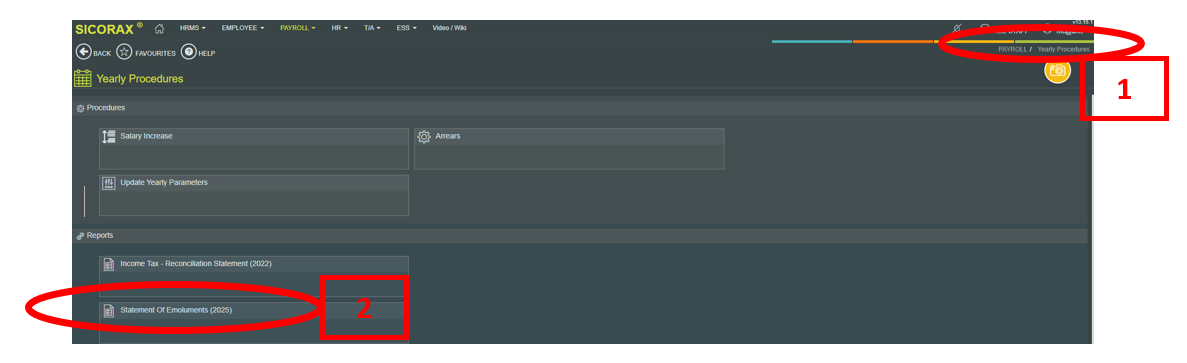Image resolution: width=1187 pixels, height=363 pixels.
Task: Open the T/A dropdown menu
Action: [372, 28]
